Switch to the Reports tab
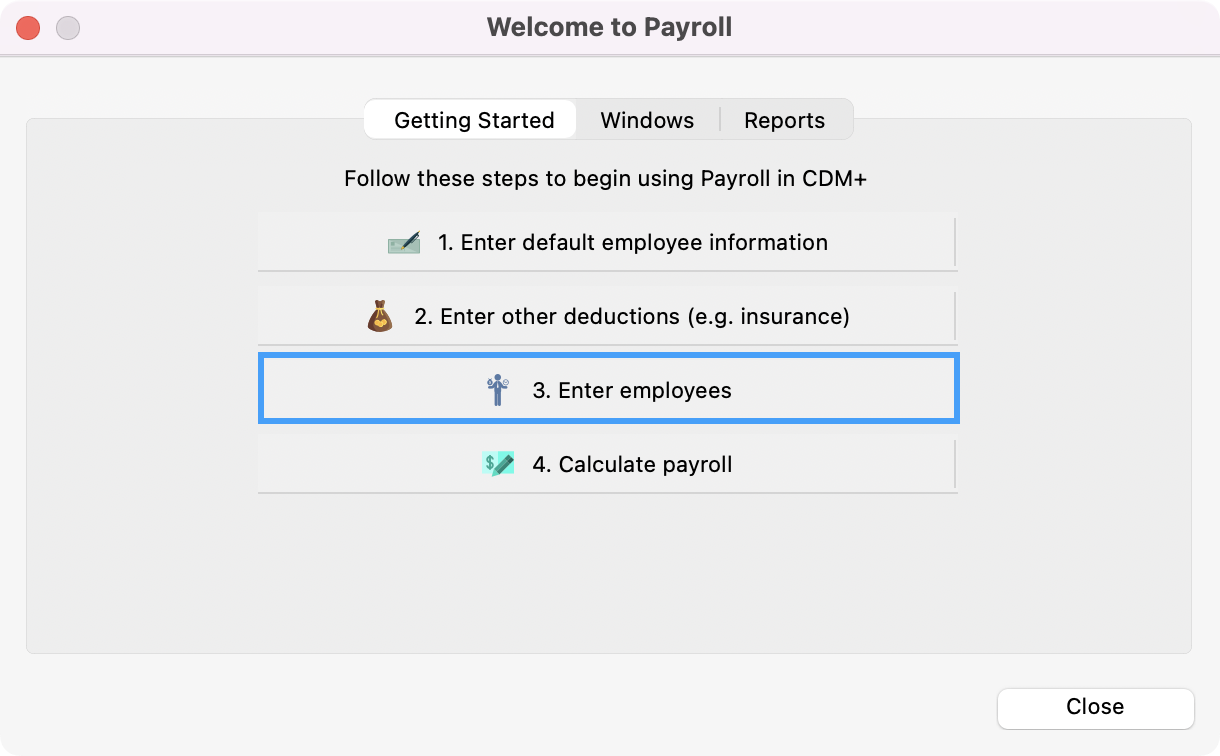The height and width of the screenshot is (756, 1220). (785, 120)
